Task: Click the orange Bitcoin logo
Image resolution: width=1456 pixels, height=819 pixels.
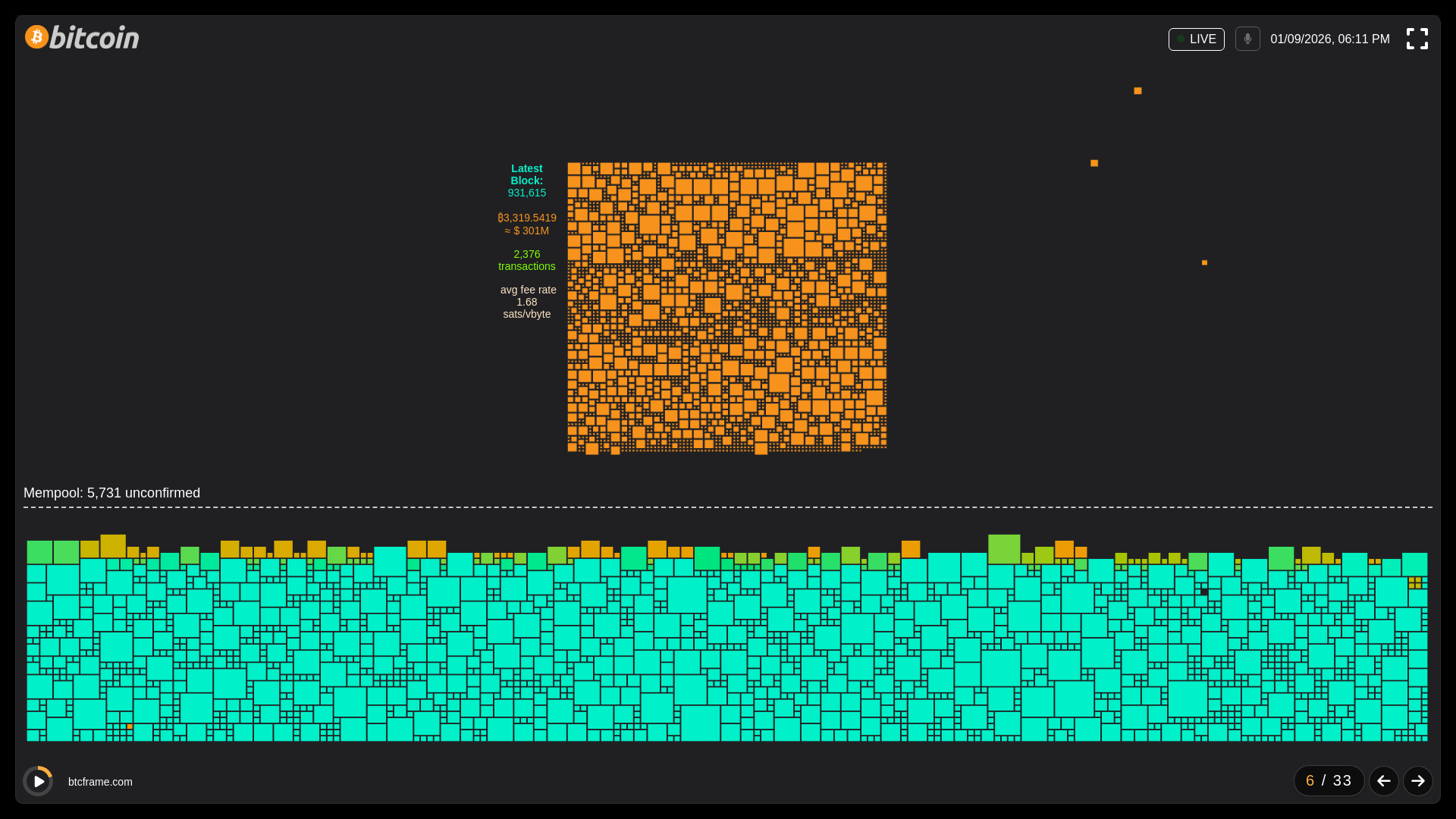Action: click(x=37, y=36)
